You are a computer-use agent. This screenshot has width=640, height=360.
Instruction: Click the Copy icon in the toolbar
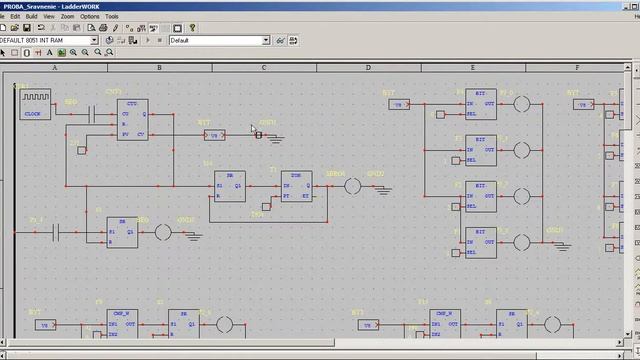click(x=65, y=28)
